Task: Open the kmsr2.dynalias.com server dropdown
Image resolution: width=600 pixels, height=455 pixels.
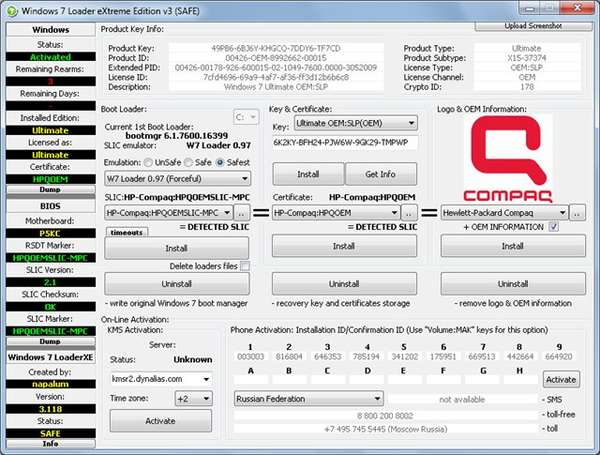Action: [x=161, y=379]
